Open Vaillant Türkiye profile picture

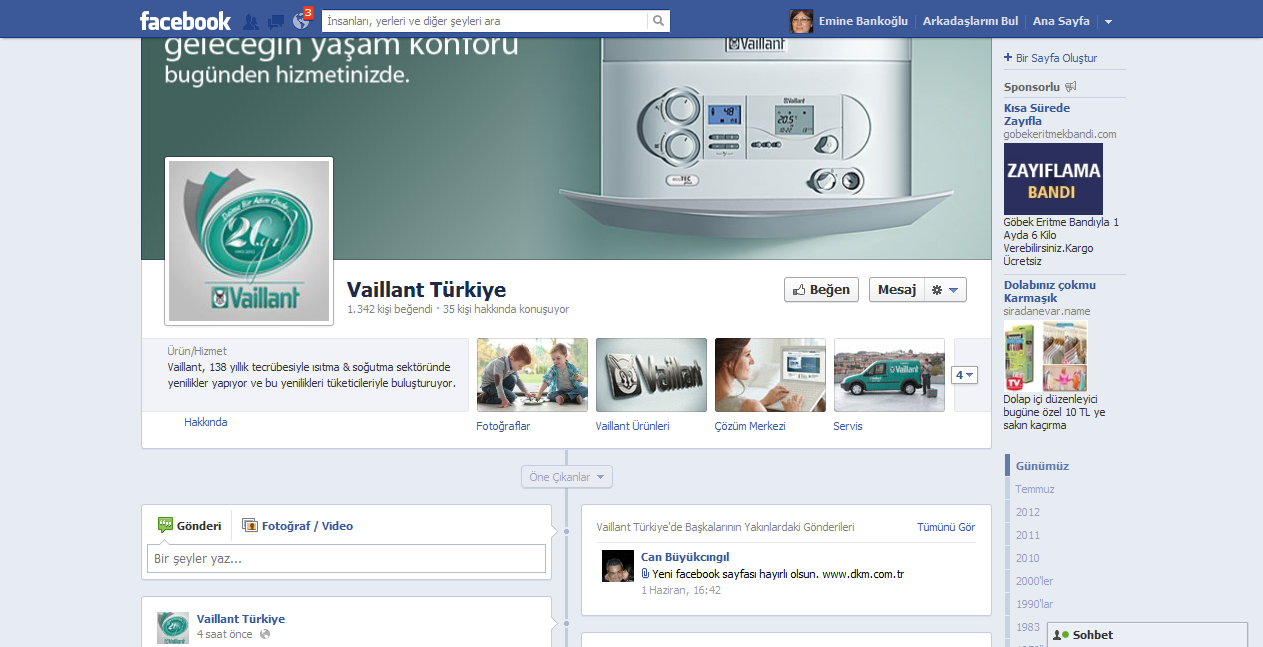tap(249, 241)
